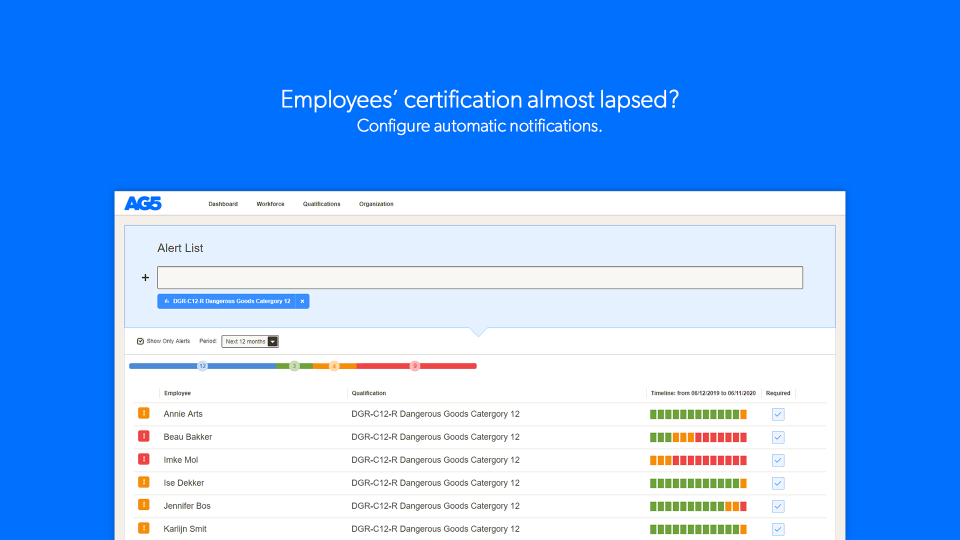Toggle the Show Only Alerts checkbox

(x=141, y=341)
